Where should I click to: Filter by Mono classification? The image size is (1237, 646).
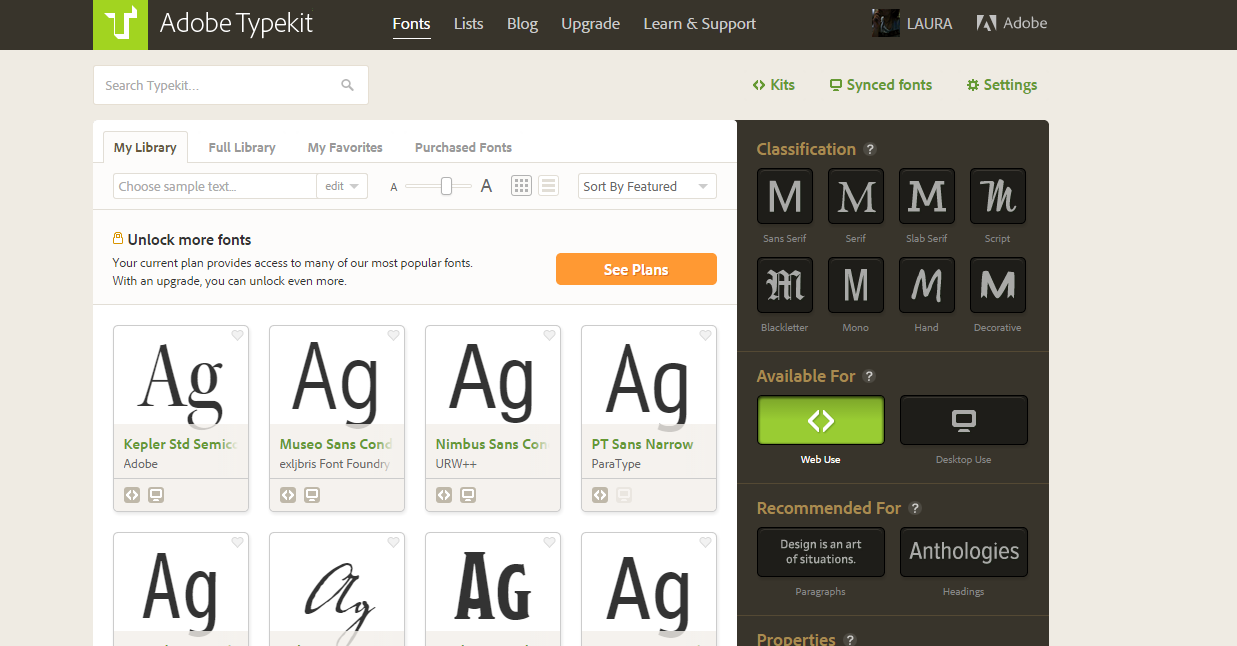856,285
